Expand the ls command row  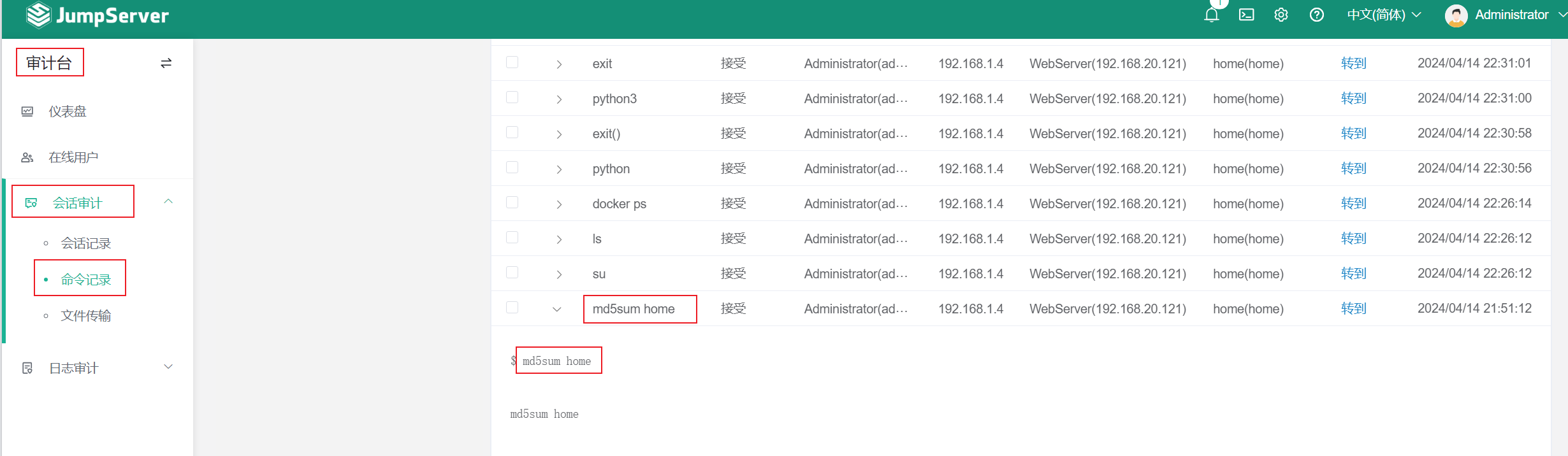(x=559, y=239)
